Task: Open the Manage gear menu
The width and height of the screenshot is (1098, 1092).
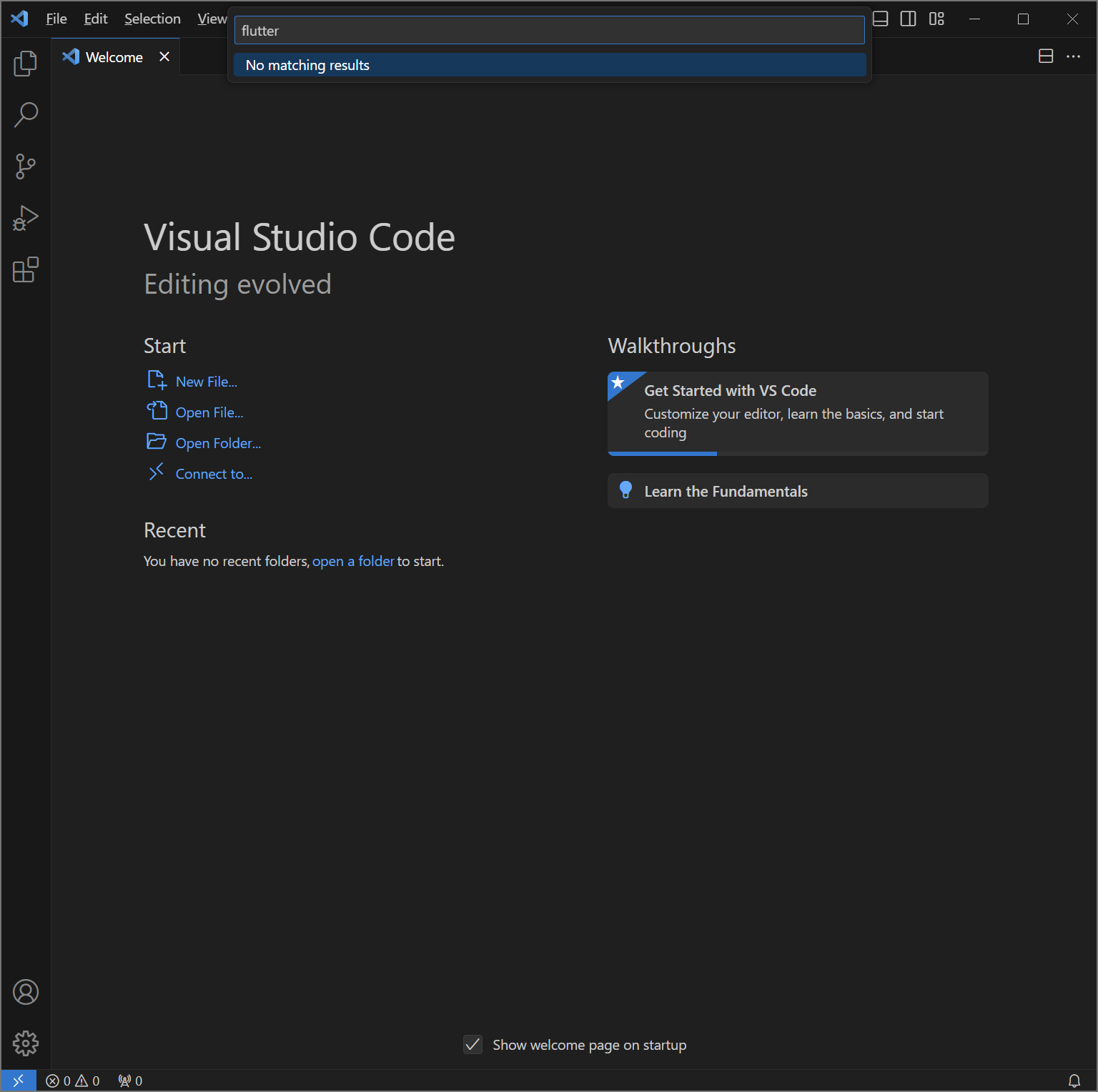Action: [x=26, y=1043]
